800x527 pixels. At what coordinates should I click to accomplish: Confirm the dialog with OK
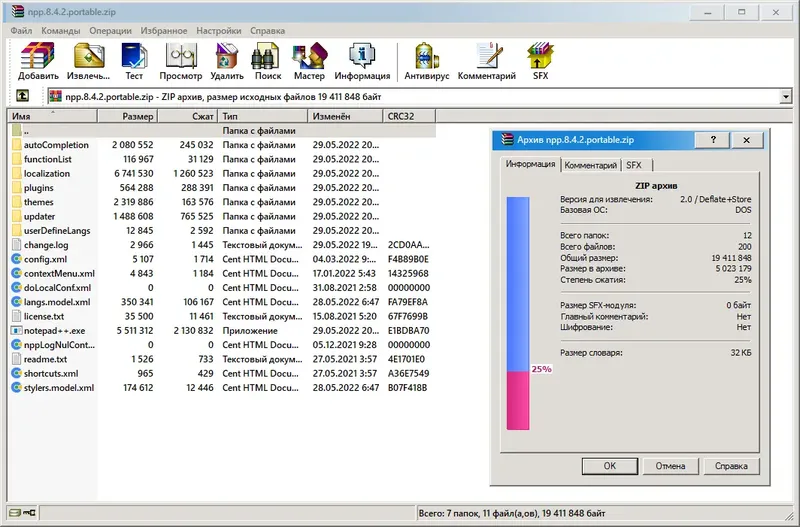(x=610, y=466)
